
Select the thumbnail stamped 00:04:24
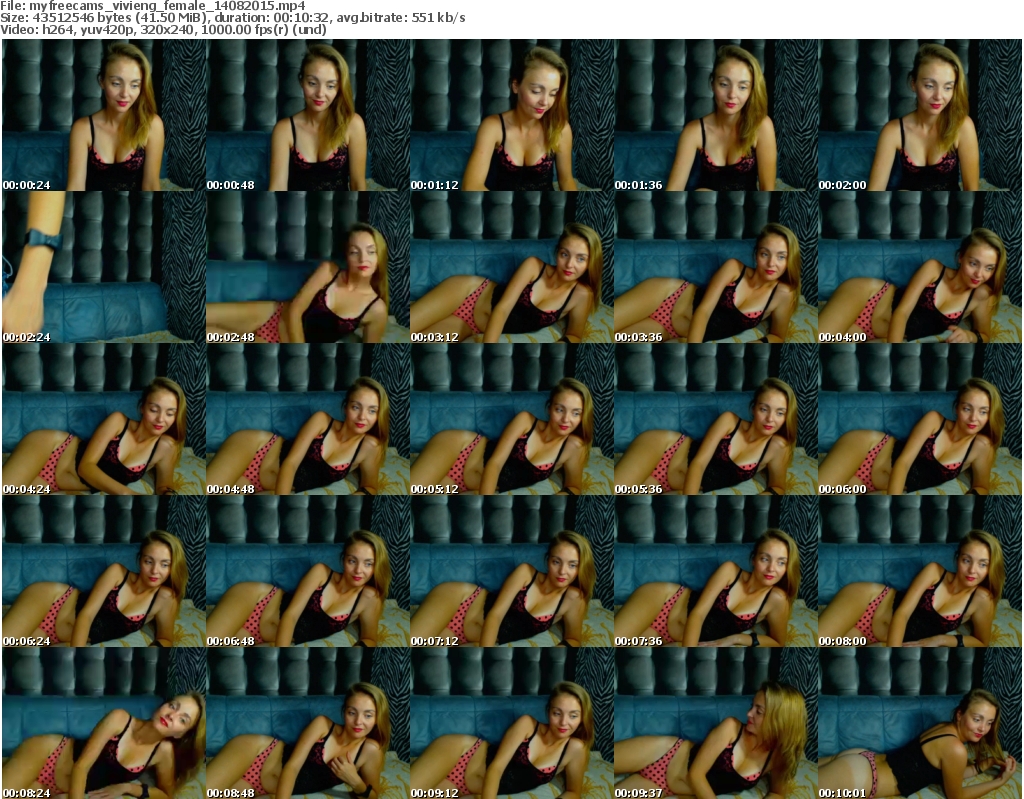(x=104, y=419)
